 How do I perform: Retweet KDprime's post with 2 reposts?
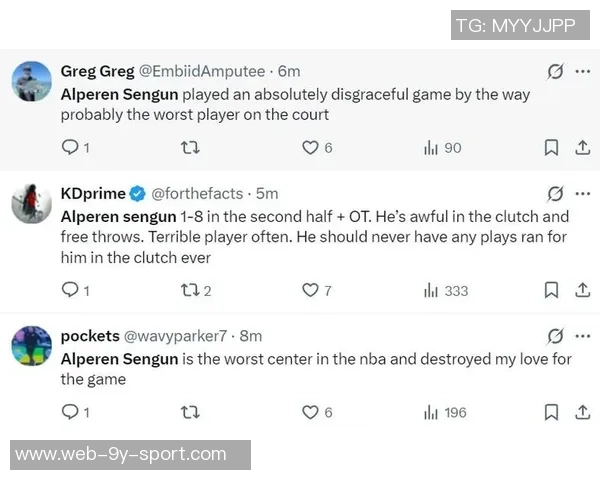189,290
